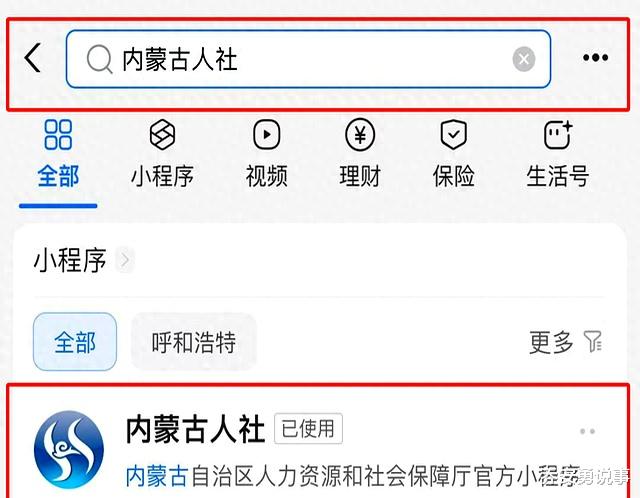Open the 内蒙古人社 logo thumbnail
Viewport: 640px width, 498px height.
coord(69,449)
